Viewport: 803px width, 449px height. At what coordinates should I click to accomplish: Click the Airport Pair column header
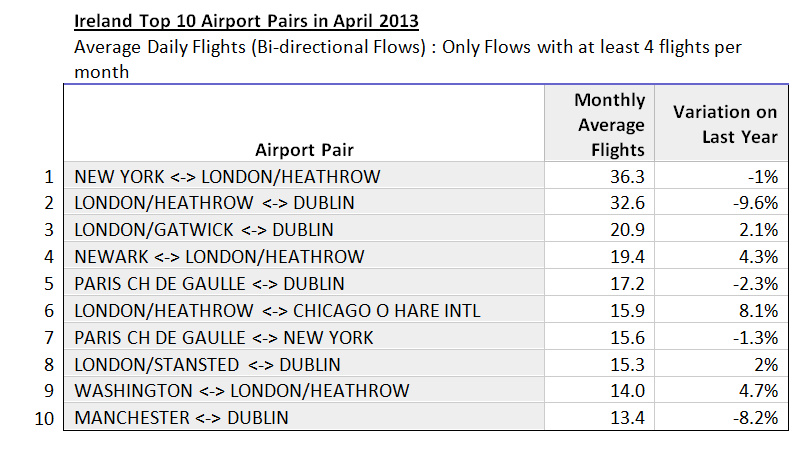[304, 123]
